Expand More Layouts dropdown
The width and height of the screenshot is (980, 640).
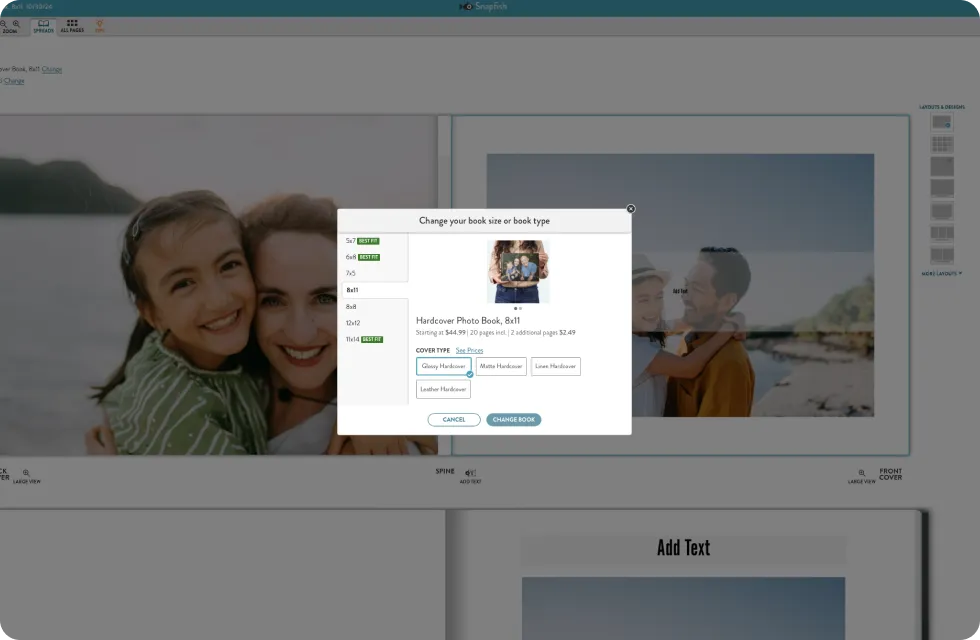[x=942, y=273]
